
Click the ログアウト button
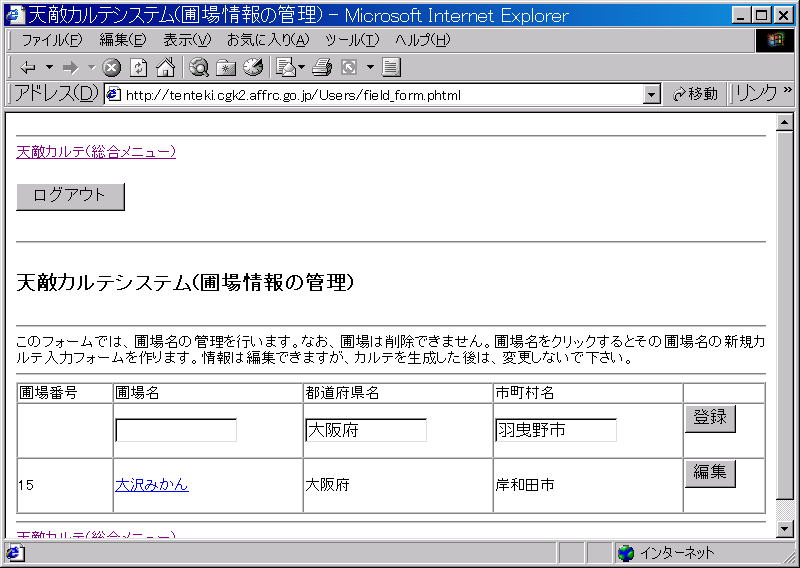70,196
